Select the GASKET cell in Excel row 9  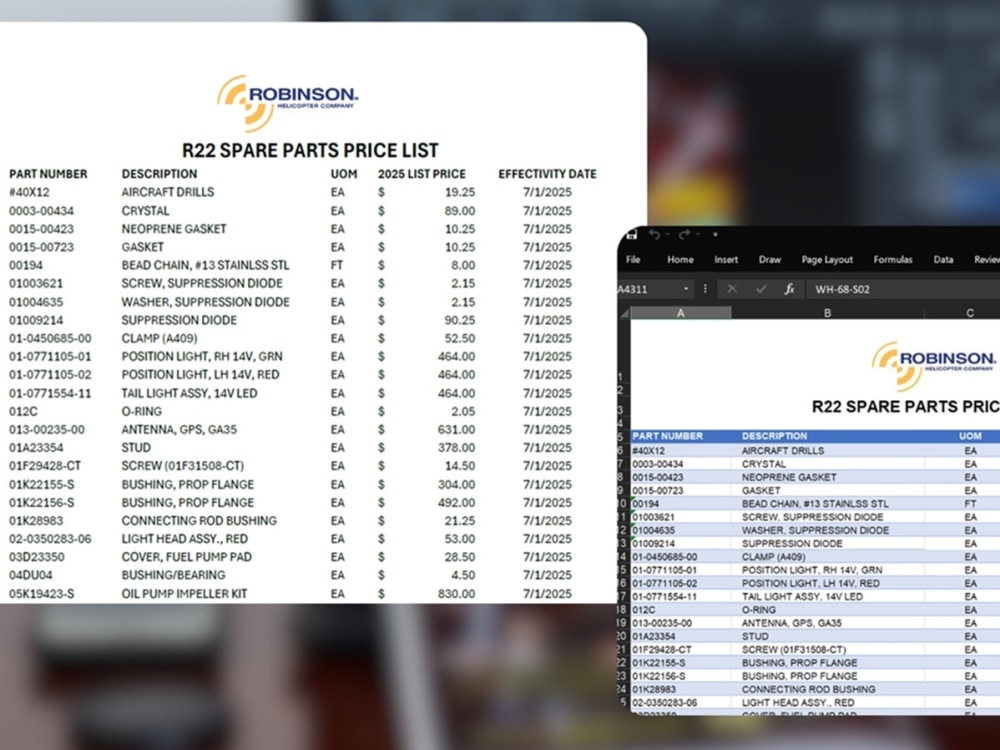[827, 490]
